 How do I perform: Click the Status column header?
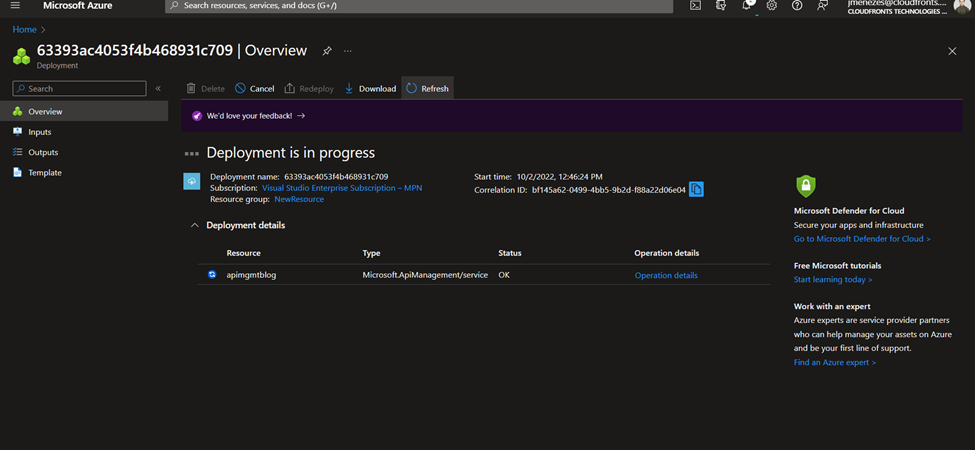coord(509,253)
